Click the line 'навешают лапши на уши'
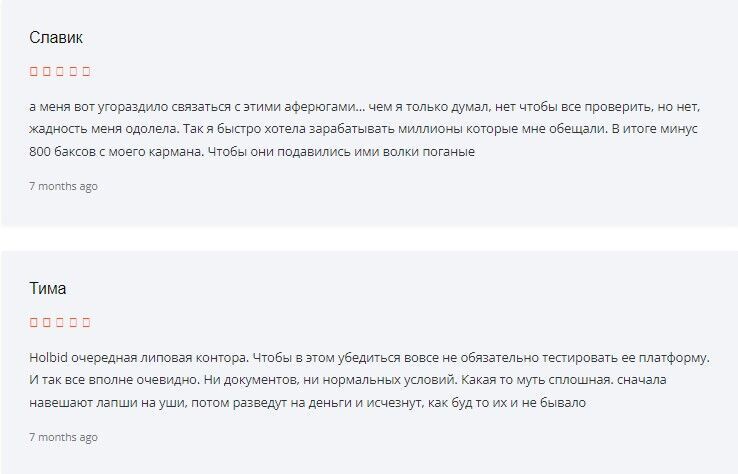Viewport: 738px width, 474px height. pos(307,402)
